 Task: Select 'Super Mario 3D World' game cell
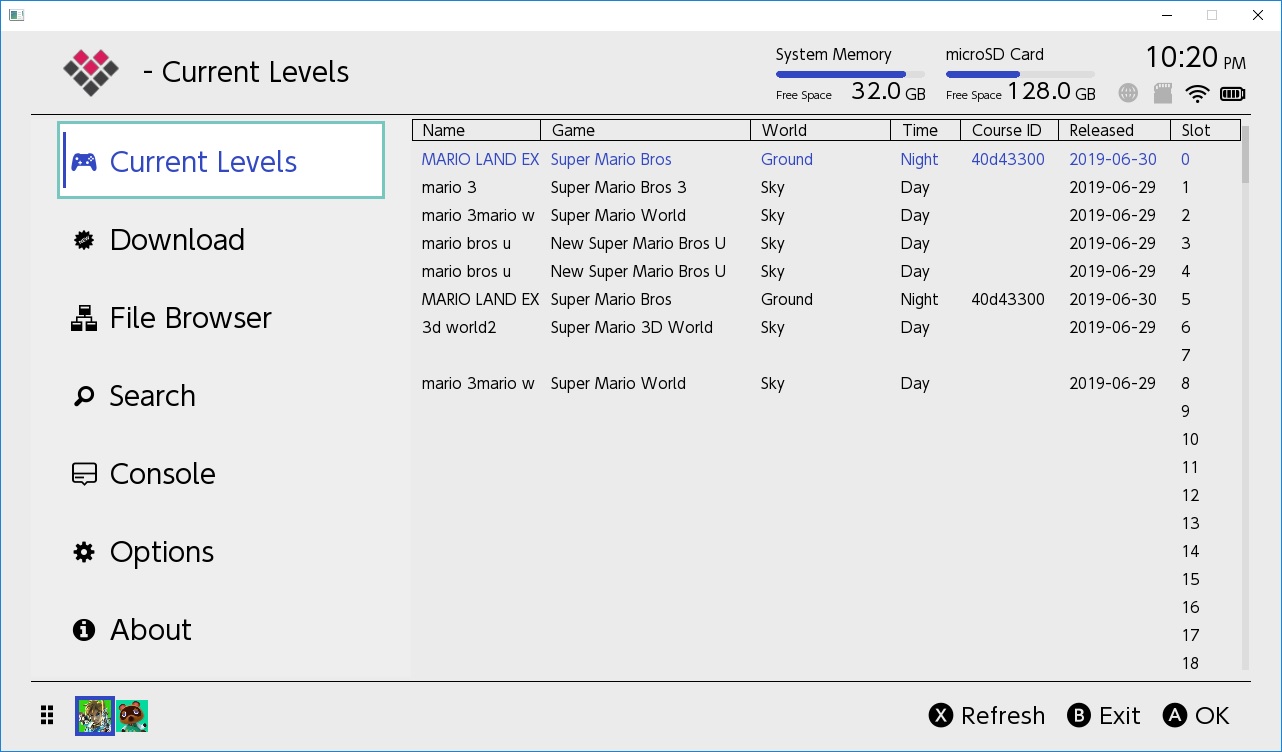point(631,327)
